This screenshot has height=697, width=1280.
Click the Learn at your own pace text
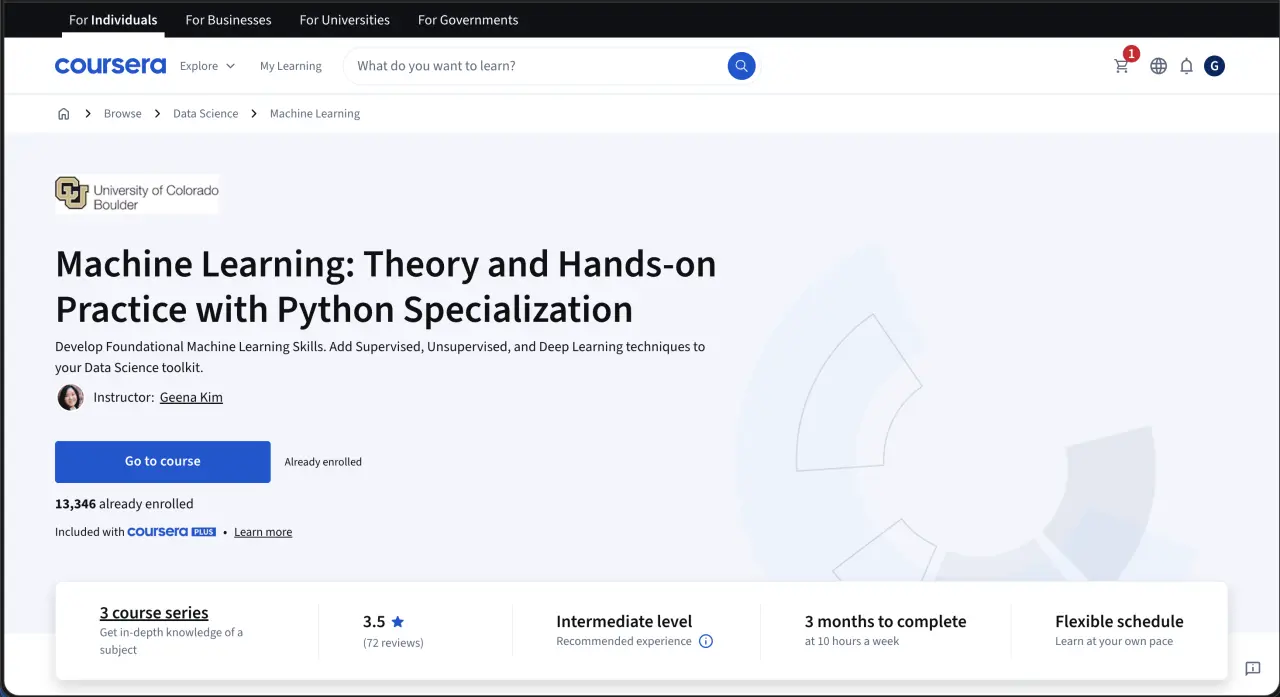point(1114,641)
